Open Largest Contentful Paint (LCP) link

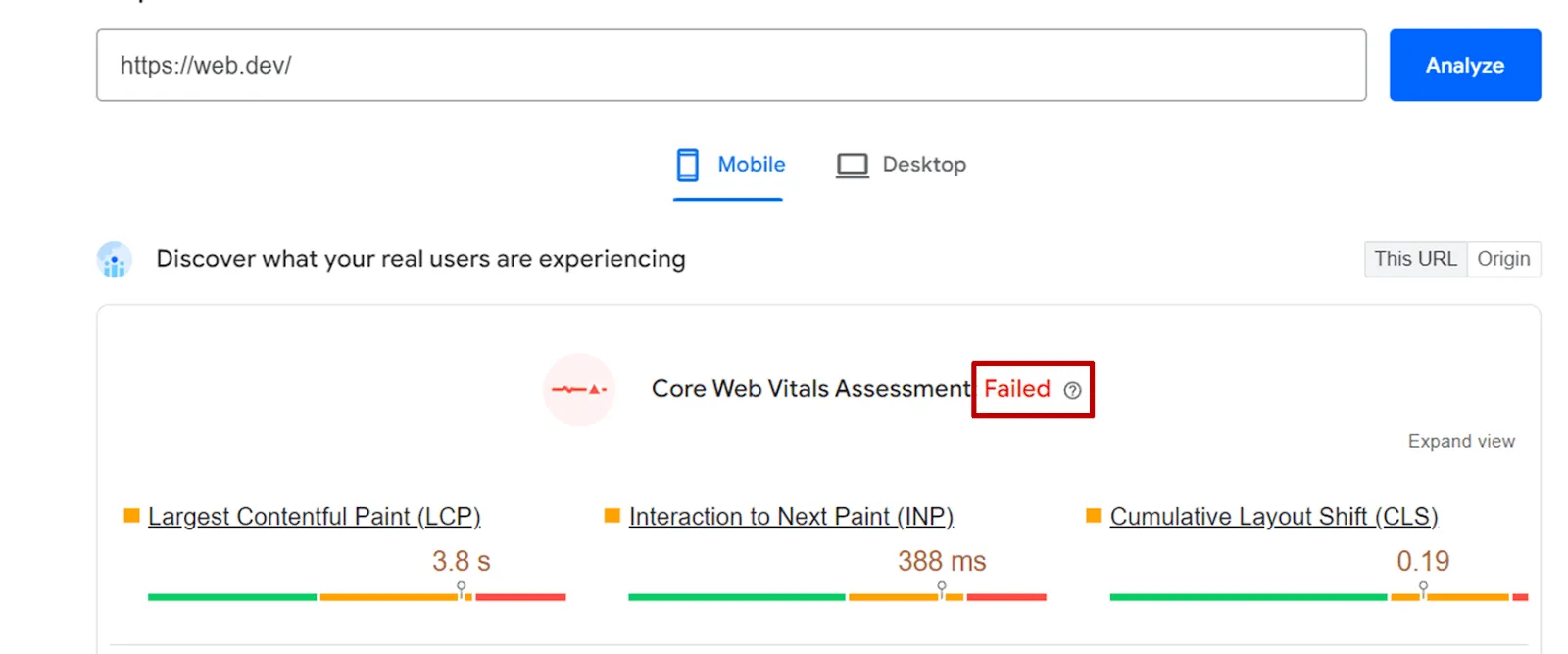tap(314, 516)
